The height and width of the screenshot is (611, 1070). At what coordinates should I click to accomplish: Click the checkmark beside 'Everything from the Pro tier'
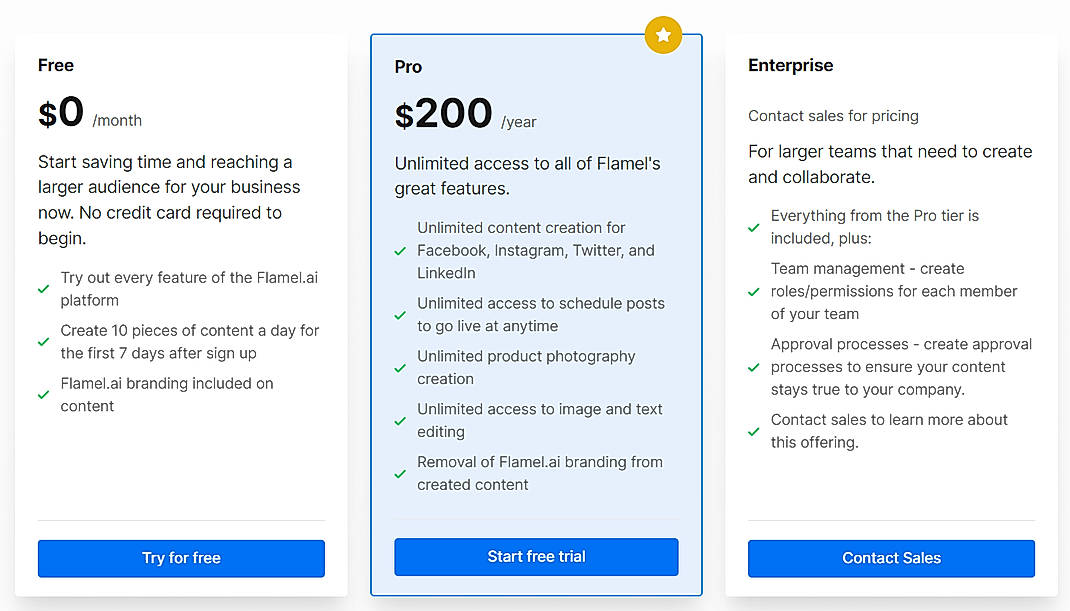tap(754, 228)
